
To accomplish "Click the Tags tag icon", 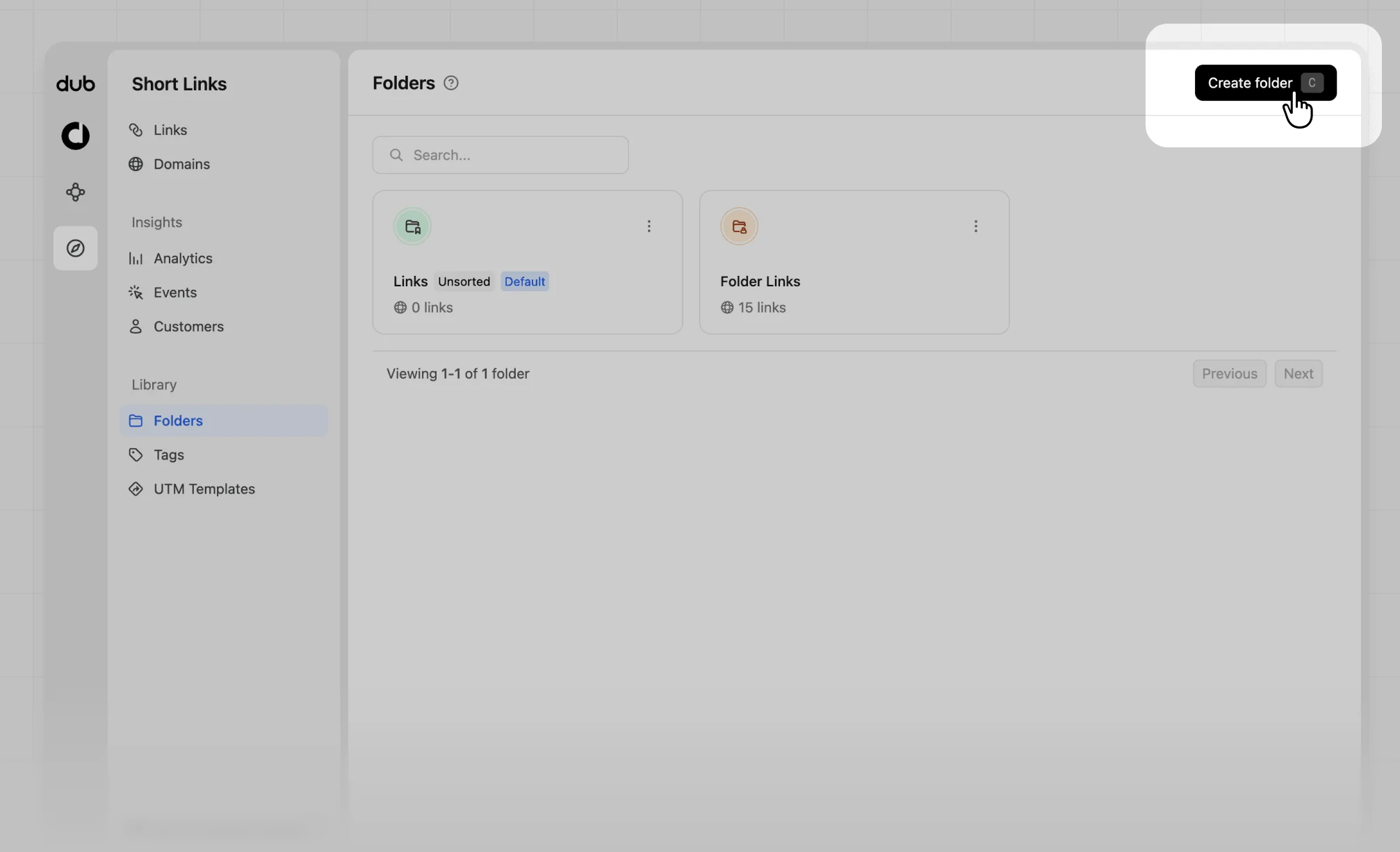I will click(x=136, y=454).
